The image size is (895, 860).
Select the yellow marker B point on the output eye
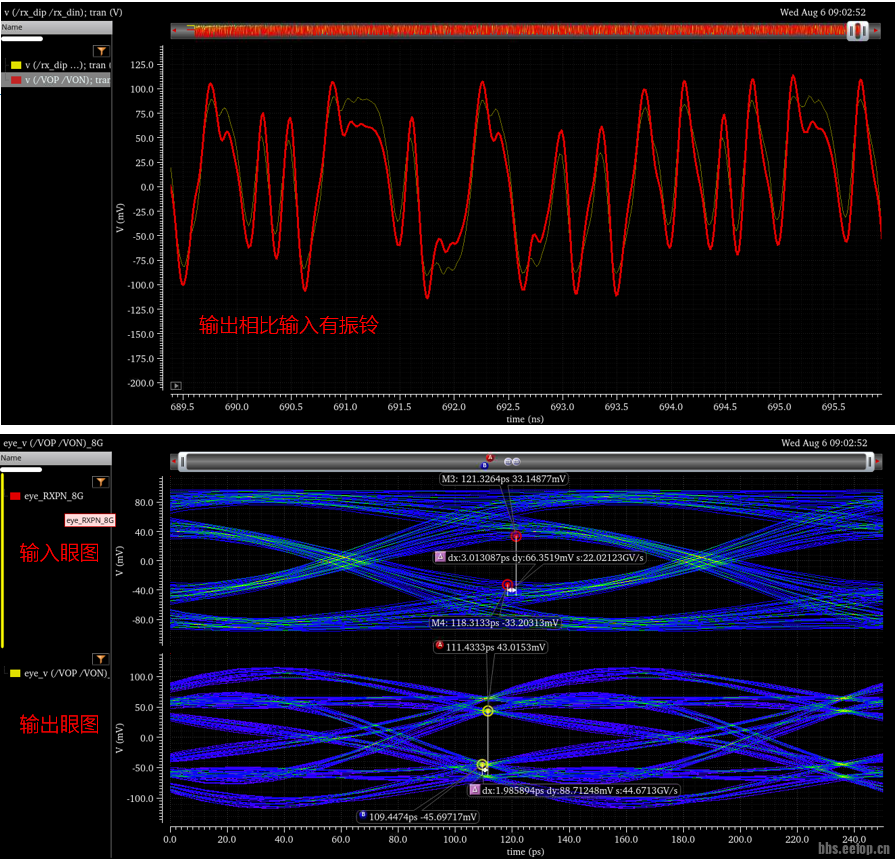pos(482,764)
